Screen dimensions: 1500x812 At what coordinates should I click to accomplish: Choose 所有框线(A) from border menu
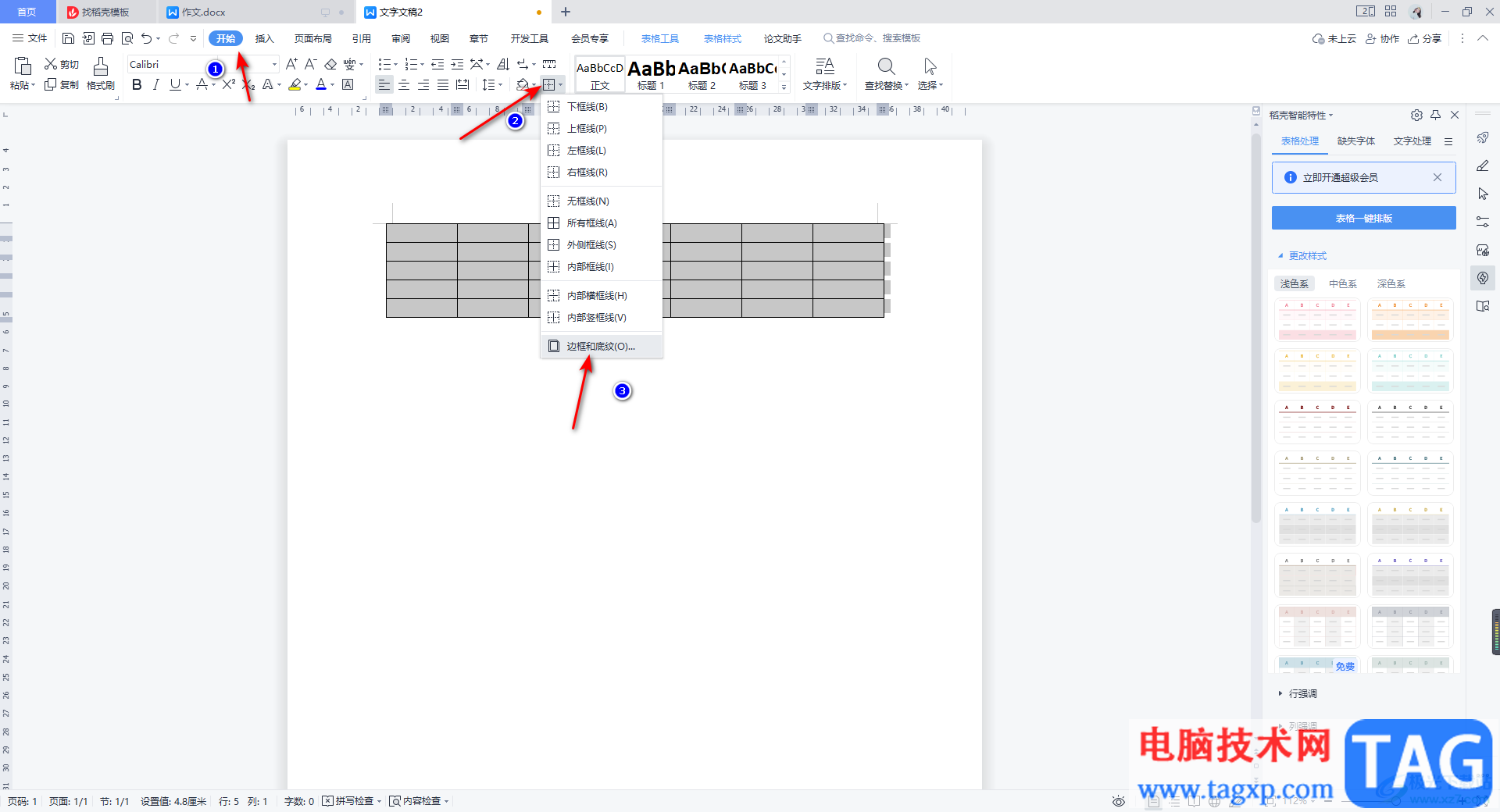602,223
